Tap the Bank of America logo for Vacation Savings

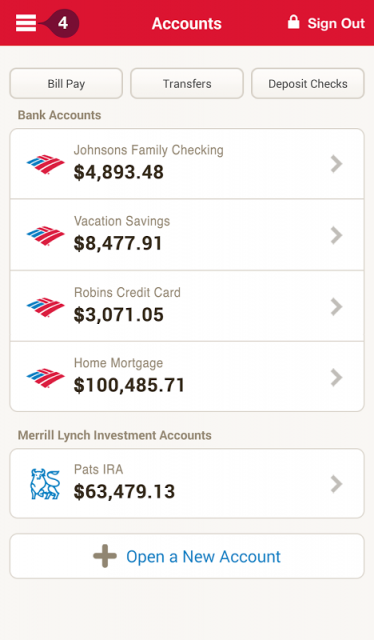coord(45,236)
